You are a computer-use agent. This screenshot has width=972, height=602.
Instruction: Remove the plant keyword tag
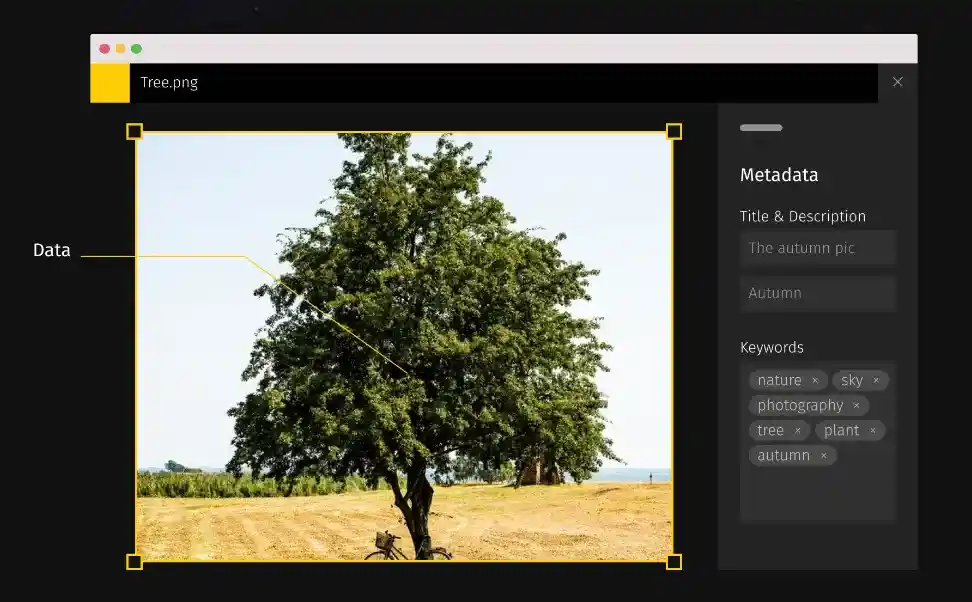pyautogui.click(x=872, y=430)
